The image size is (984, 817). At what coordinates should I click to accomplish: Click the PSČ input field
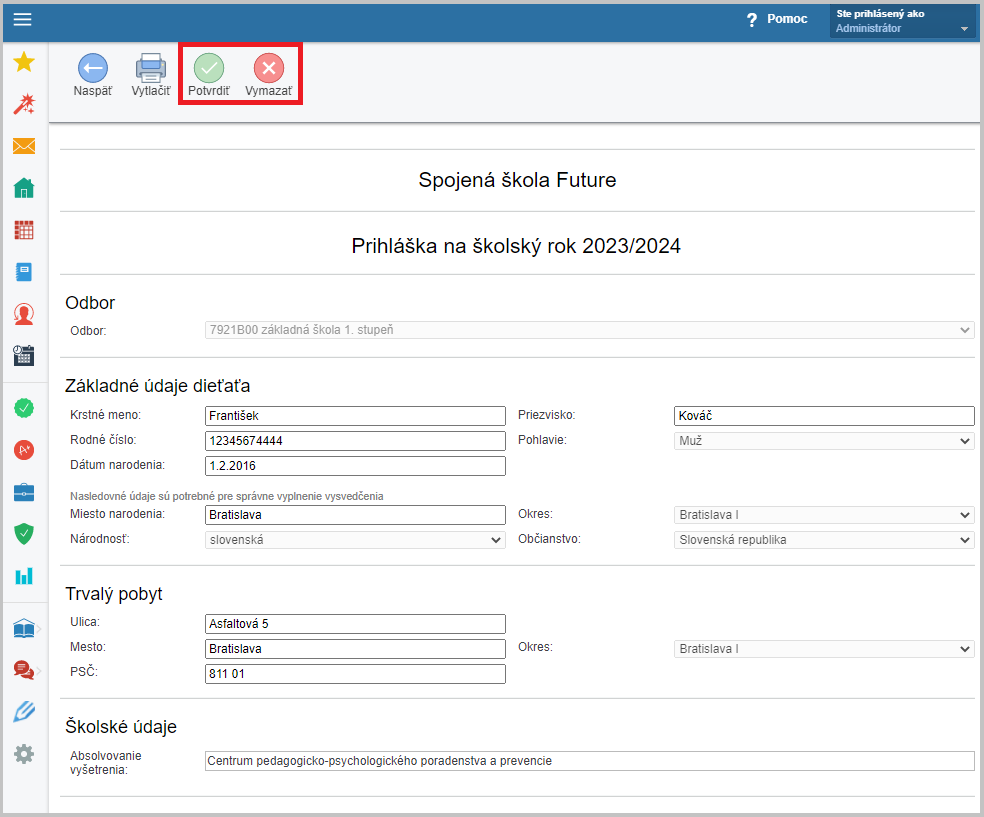[355, 674]
